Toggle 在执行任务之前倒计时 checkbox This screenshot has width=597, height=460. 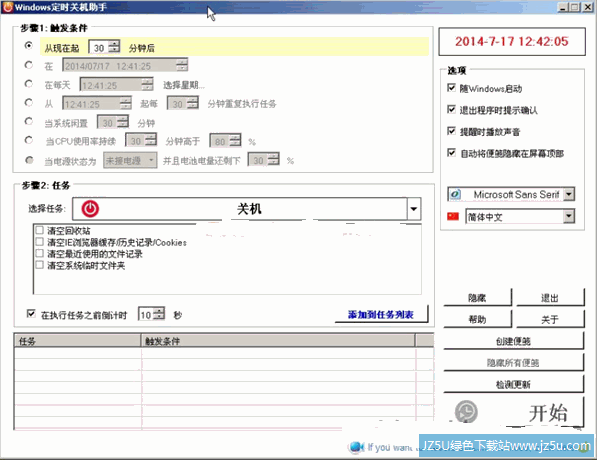pyautogui.click(x=31, y=314)
